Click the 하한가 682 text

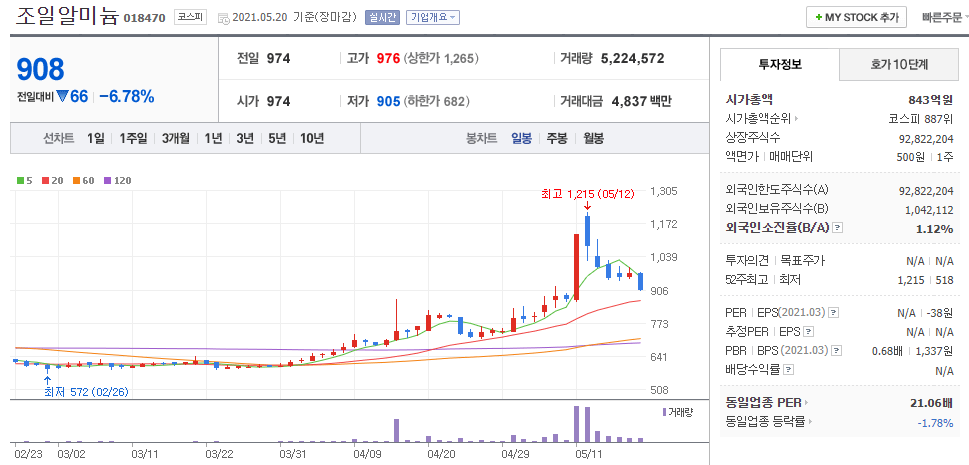coord(436,101)
